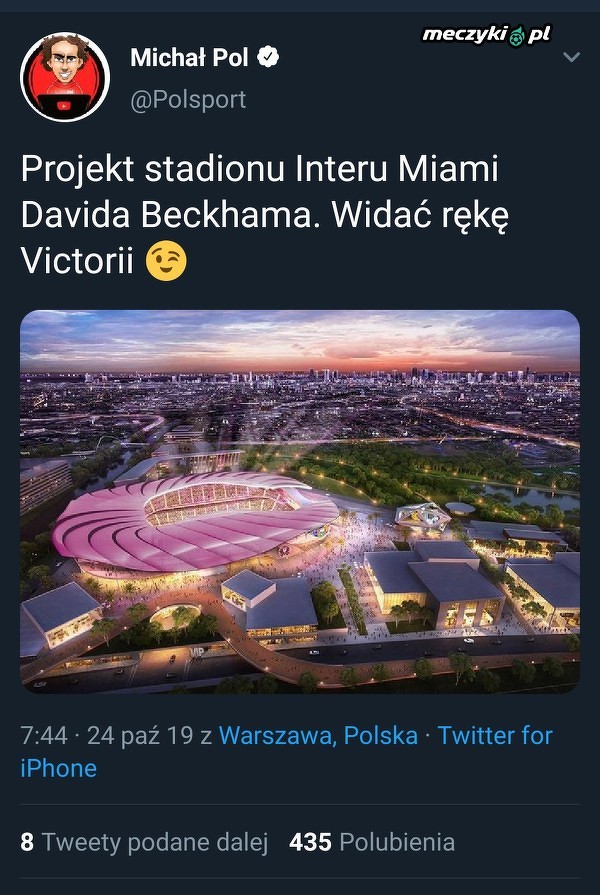This screenshot has height=895, width=600.
Task: Open the Michał Pol display name
Action: click(x=190, y=58)
